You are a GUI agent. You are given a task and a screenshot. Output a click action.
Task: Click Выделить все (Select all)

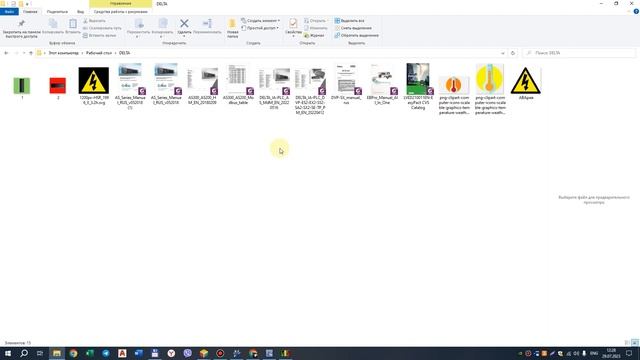(x=349, y=21)
